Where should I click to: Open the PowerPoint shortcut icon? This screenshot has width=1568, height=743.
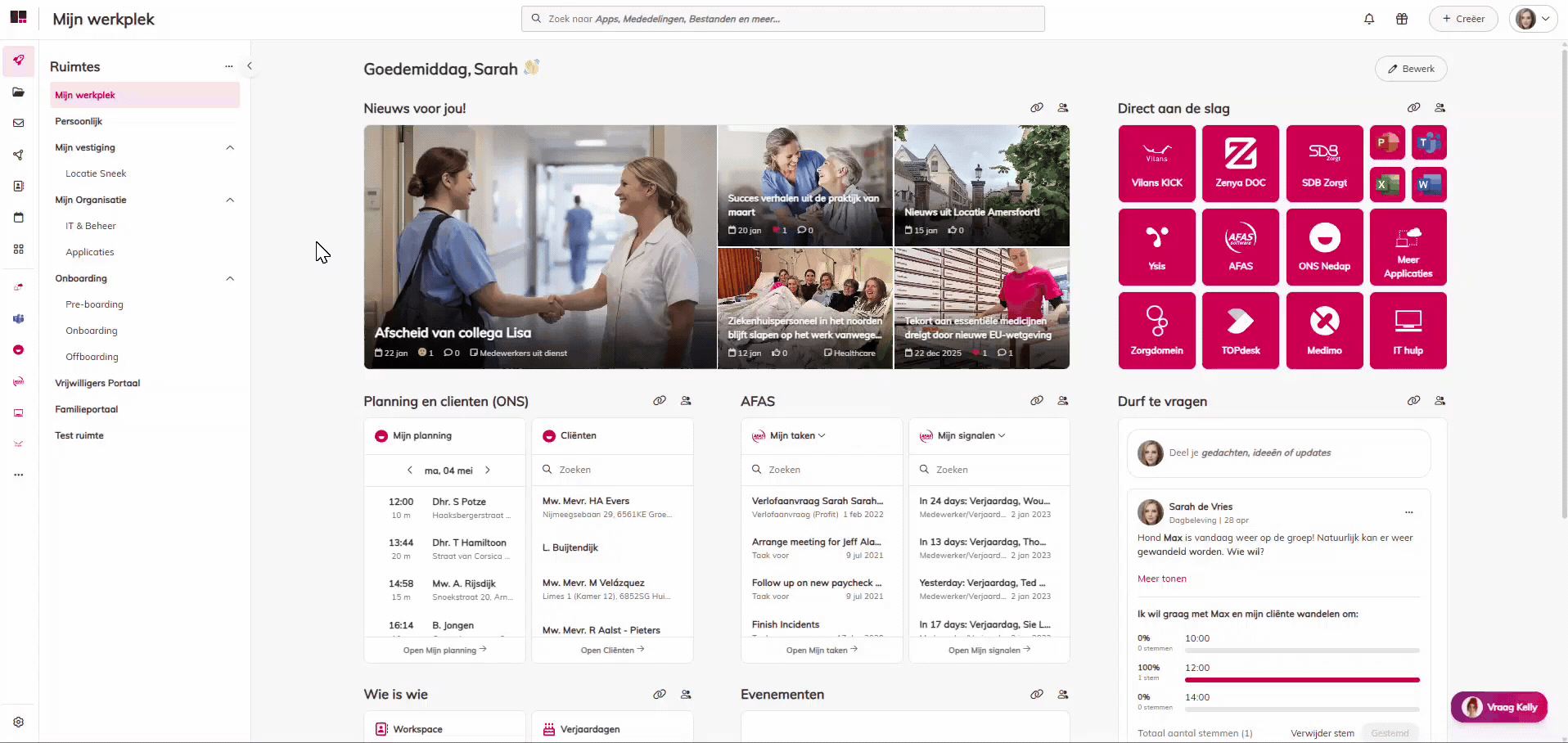pyautogui.click(x=1387, y=142)
